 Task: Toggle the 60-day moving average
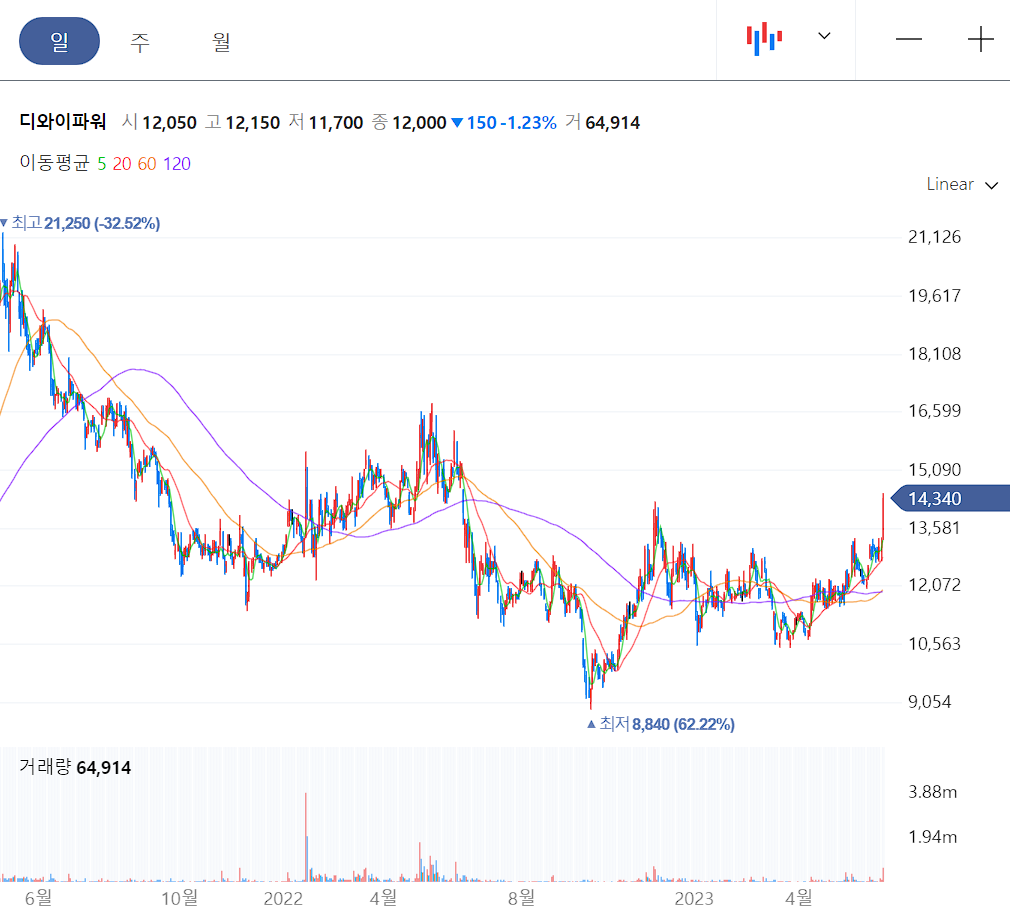[147, 164]
